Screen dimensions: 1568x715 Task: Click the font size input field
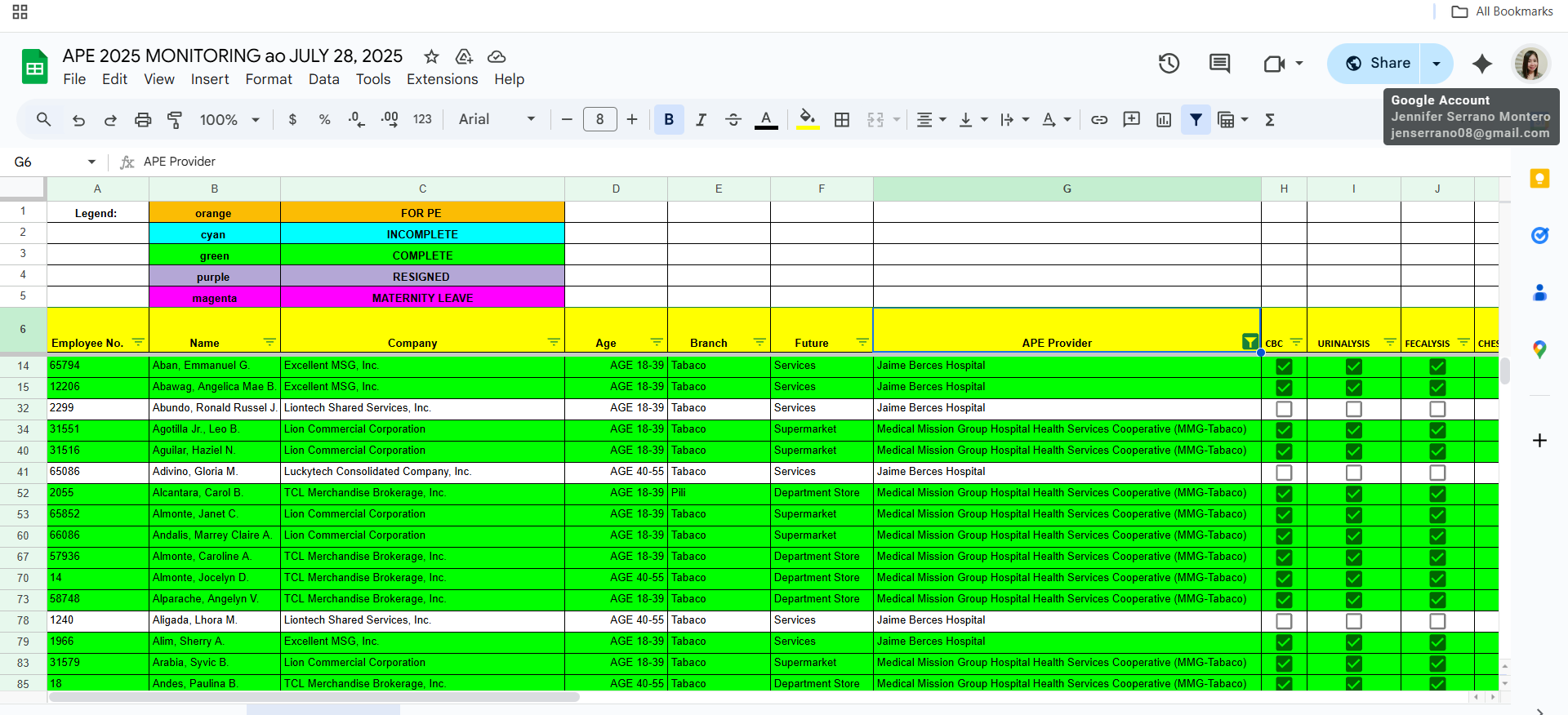pyautogui.click(x=599, y=120)
